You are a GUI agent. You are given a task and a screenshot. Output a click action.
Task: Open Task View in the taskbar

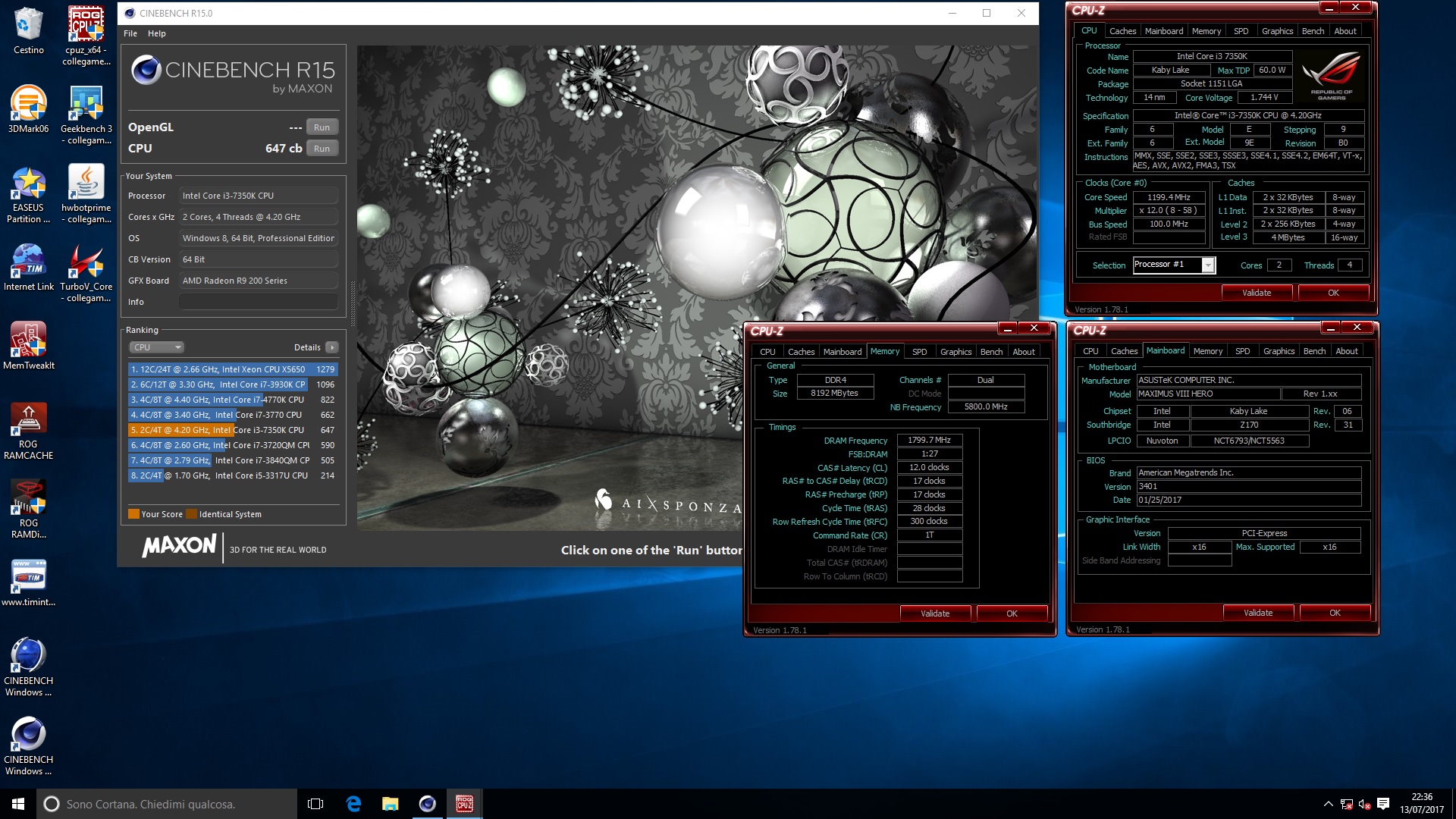(x=315, y=804)
